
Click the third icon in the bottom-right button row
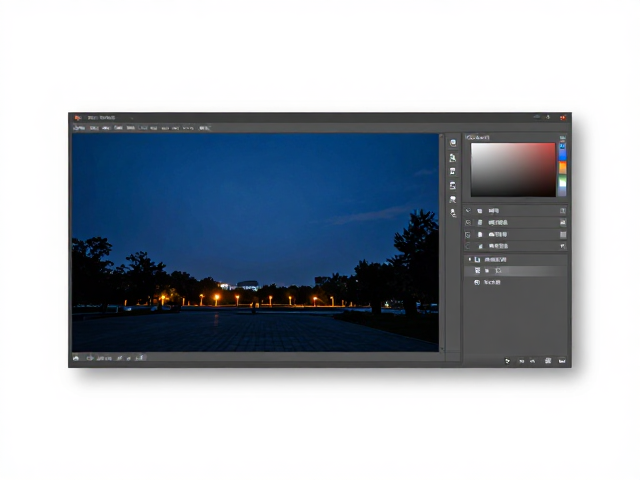[532, 361]
